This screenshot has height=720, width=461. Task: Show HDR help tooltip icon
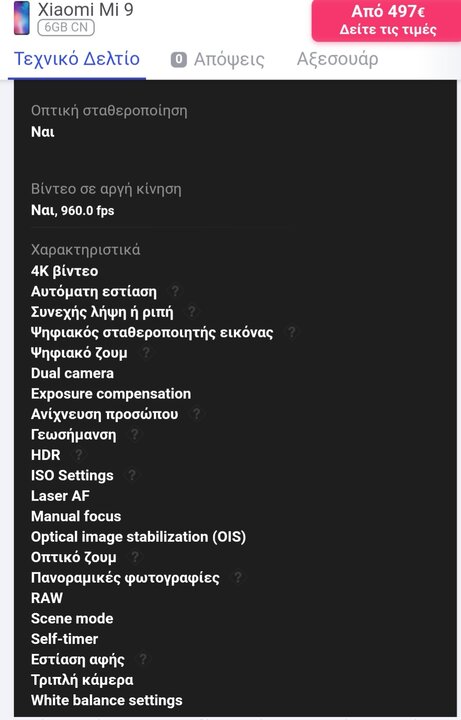[79, 455]
